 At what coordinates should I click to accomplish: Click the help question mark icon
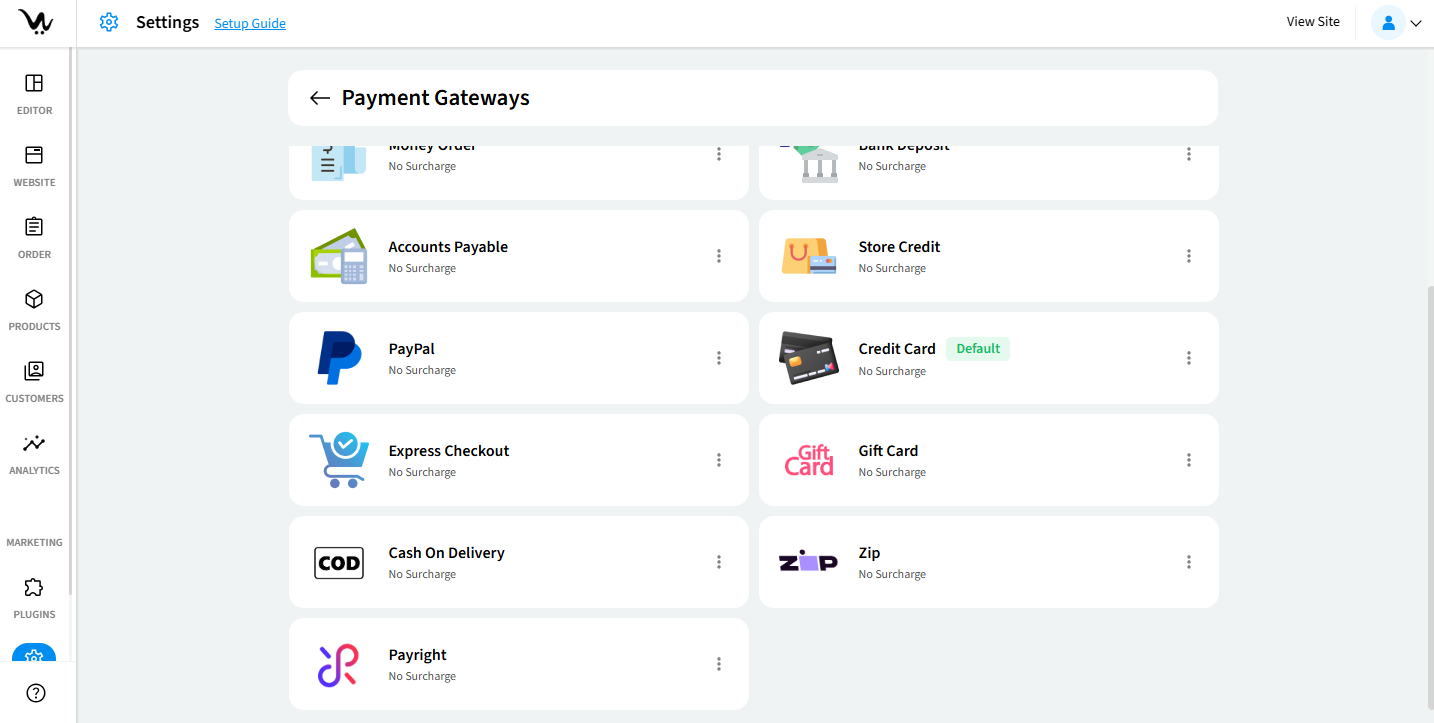coord(36,693)
